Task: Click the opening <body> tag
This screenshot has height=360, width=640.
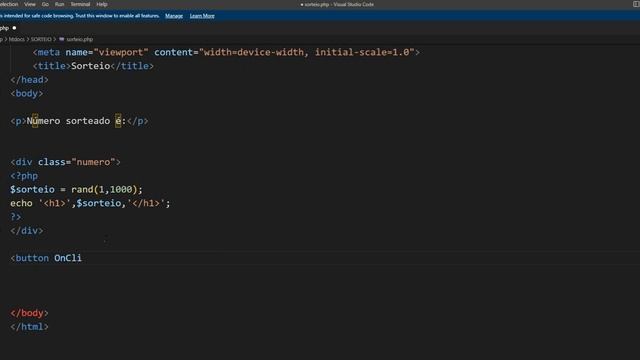Action: tap(27, 93)
